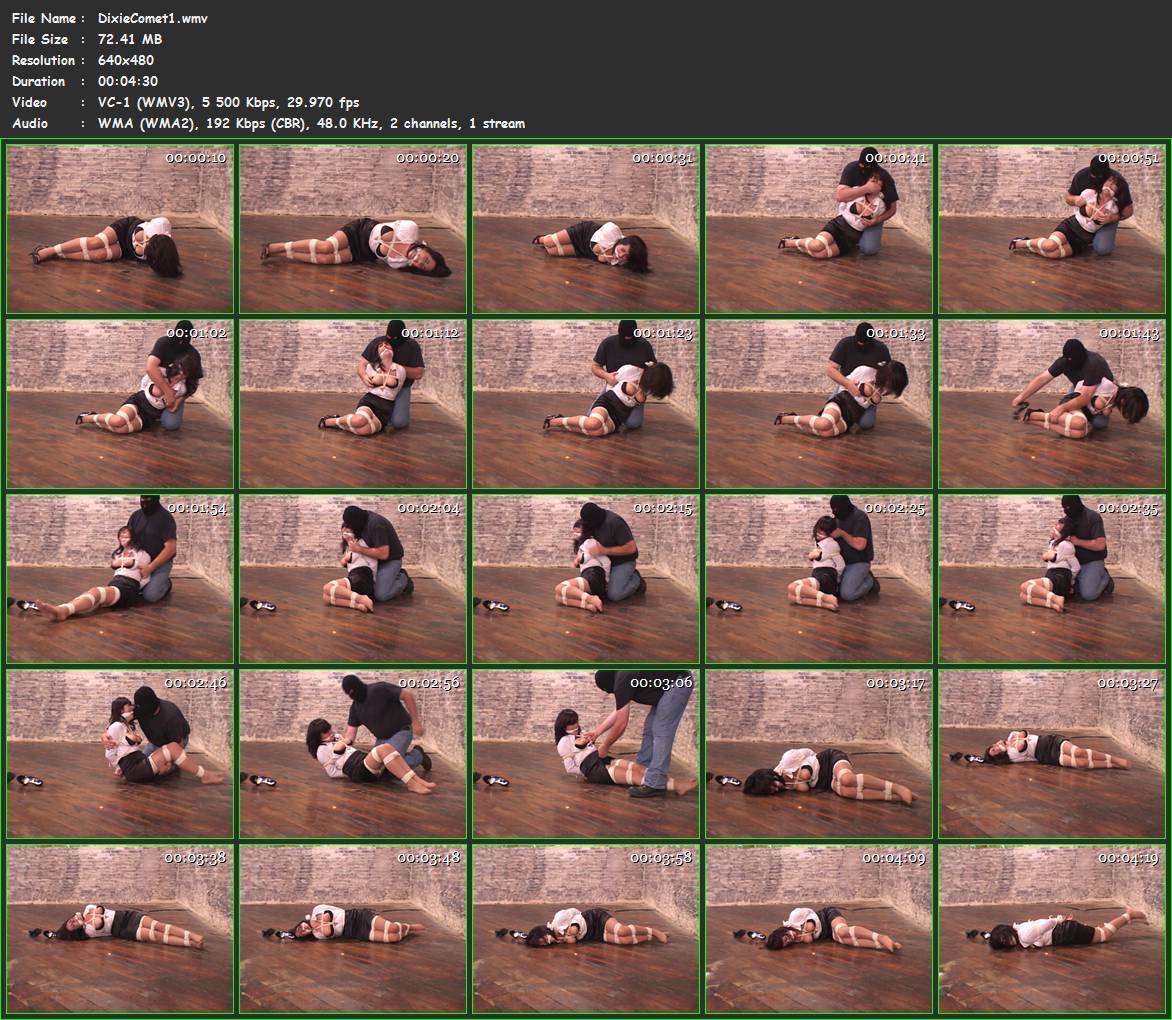Select the thumbnail marked 00:00:31

coord(586,229)
